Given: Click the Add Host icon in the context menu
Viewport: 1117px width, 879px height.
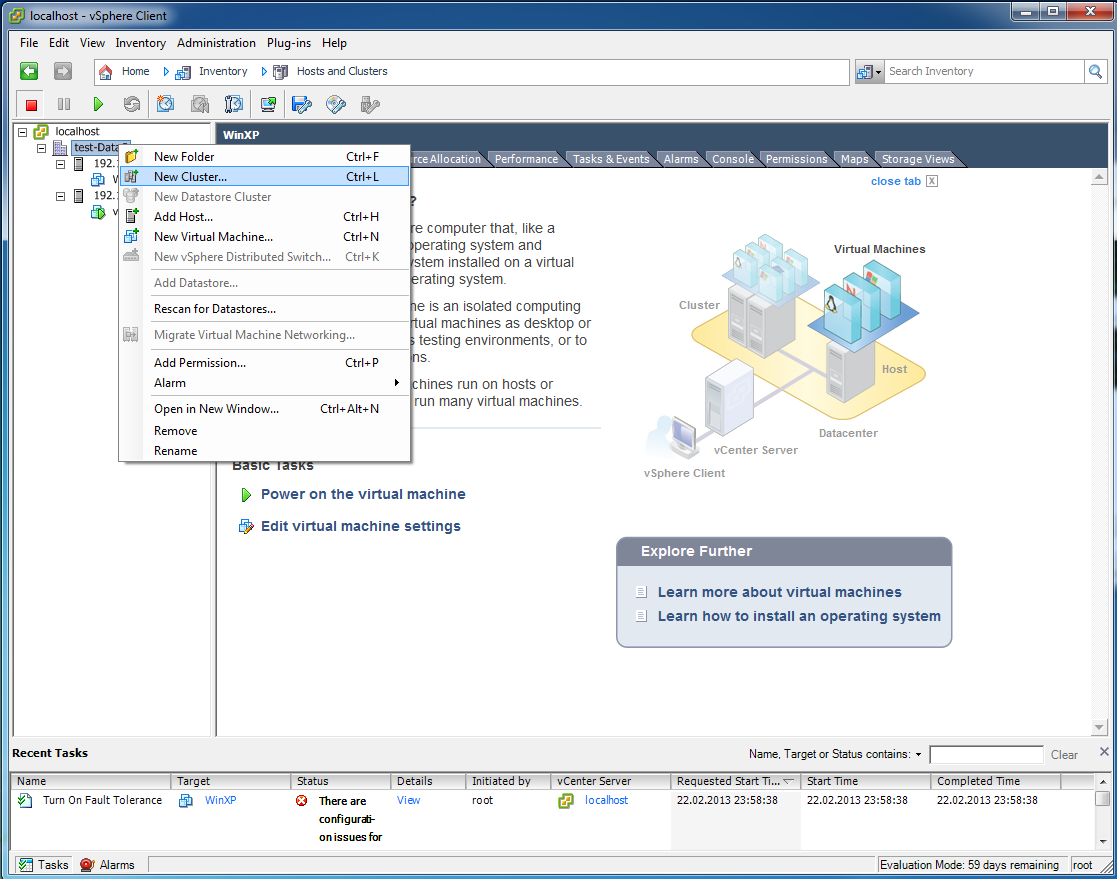Looking at the screenshot, I should pyautogui.click(x=131, y=217).
